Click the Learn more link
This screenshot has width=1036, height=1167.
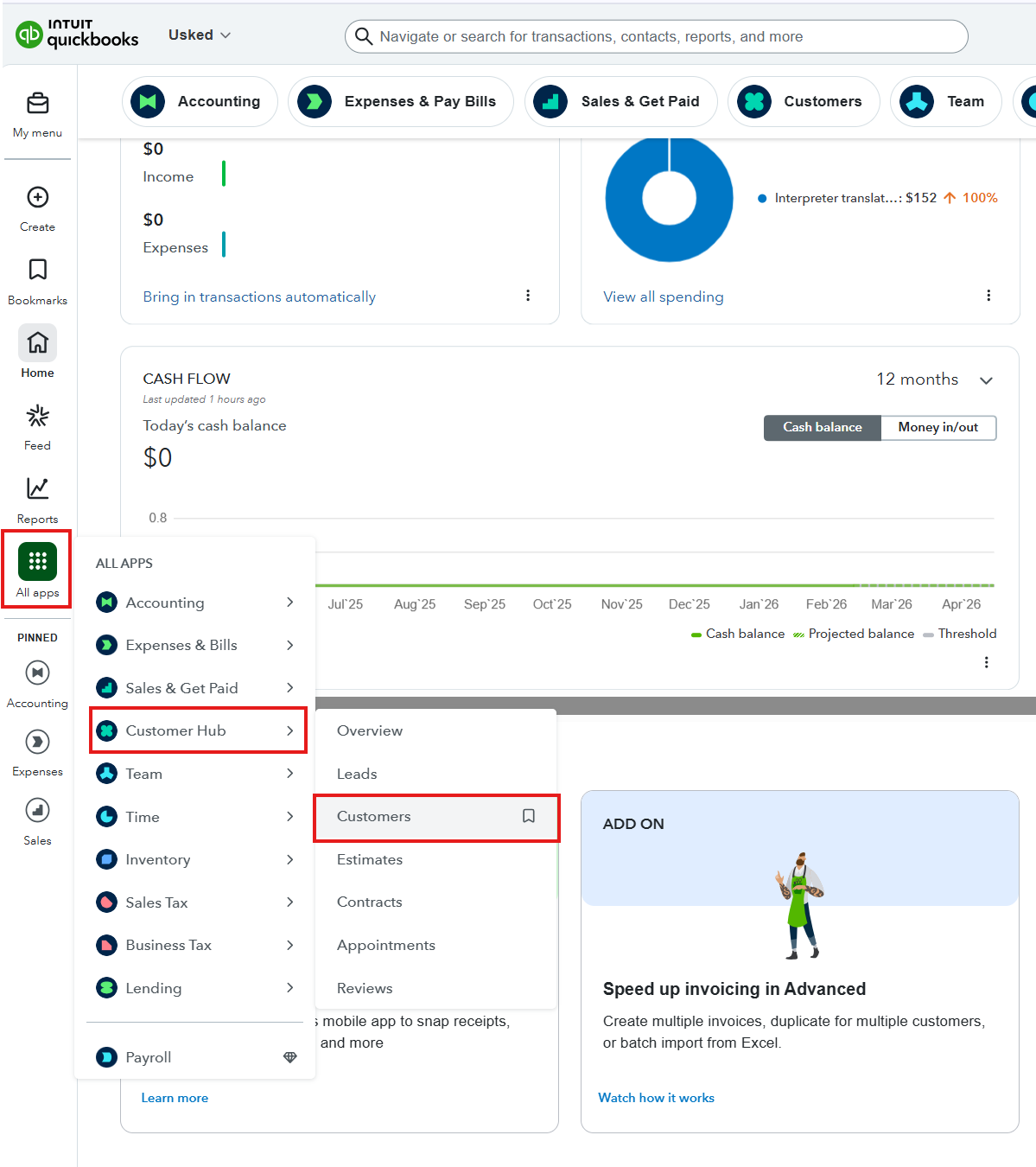click(175, 1098)
